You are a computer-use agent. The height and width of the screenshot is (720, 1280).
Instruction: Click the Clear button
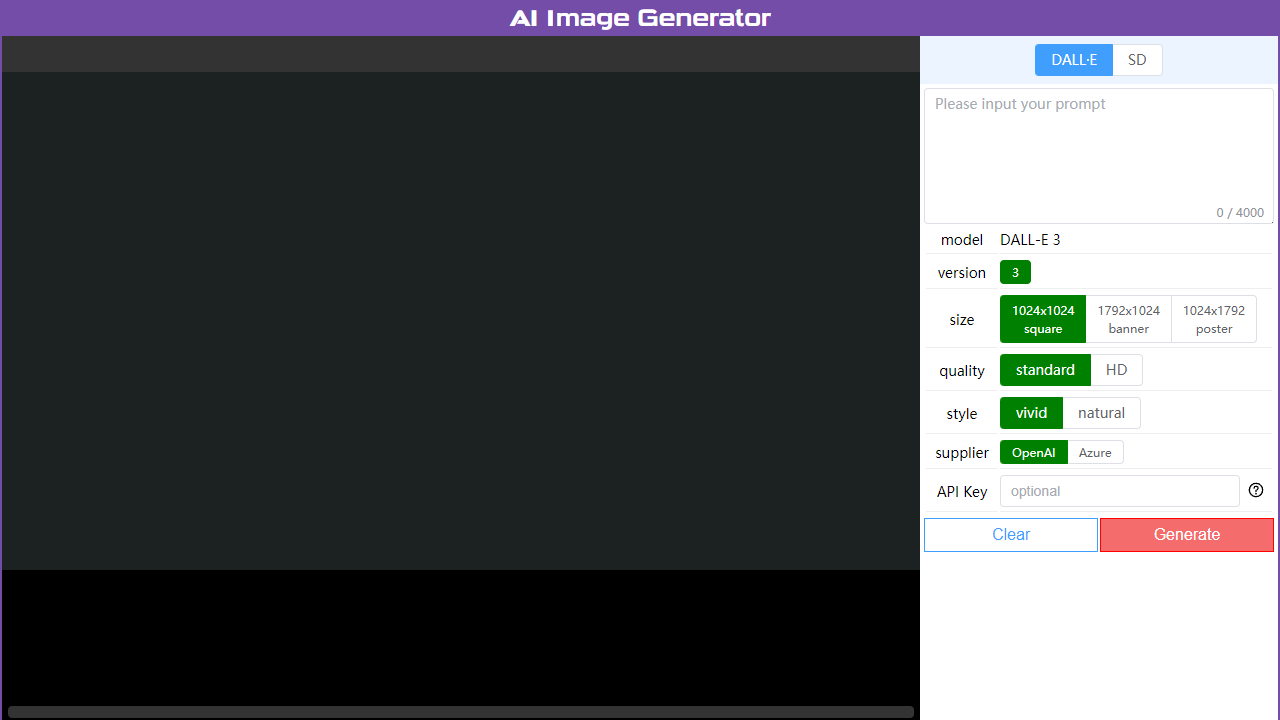coord(1010,534)
